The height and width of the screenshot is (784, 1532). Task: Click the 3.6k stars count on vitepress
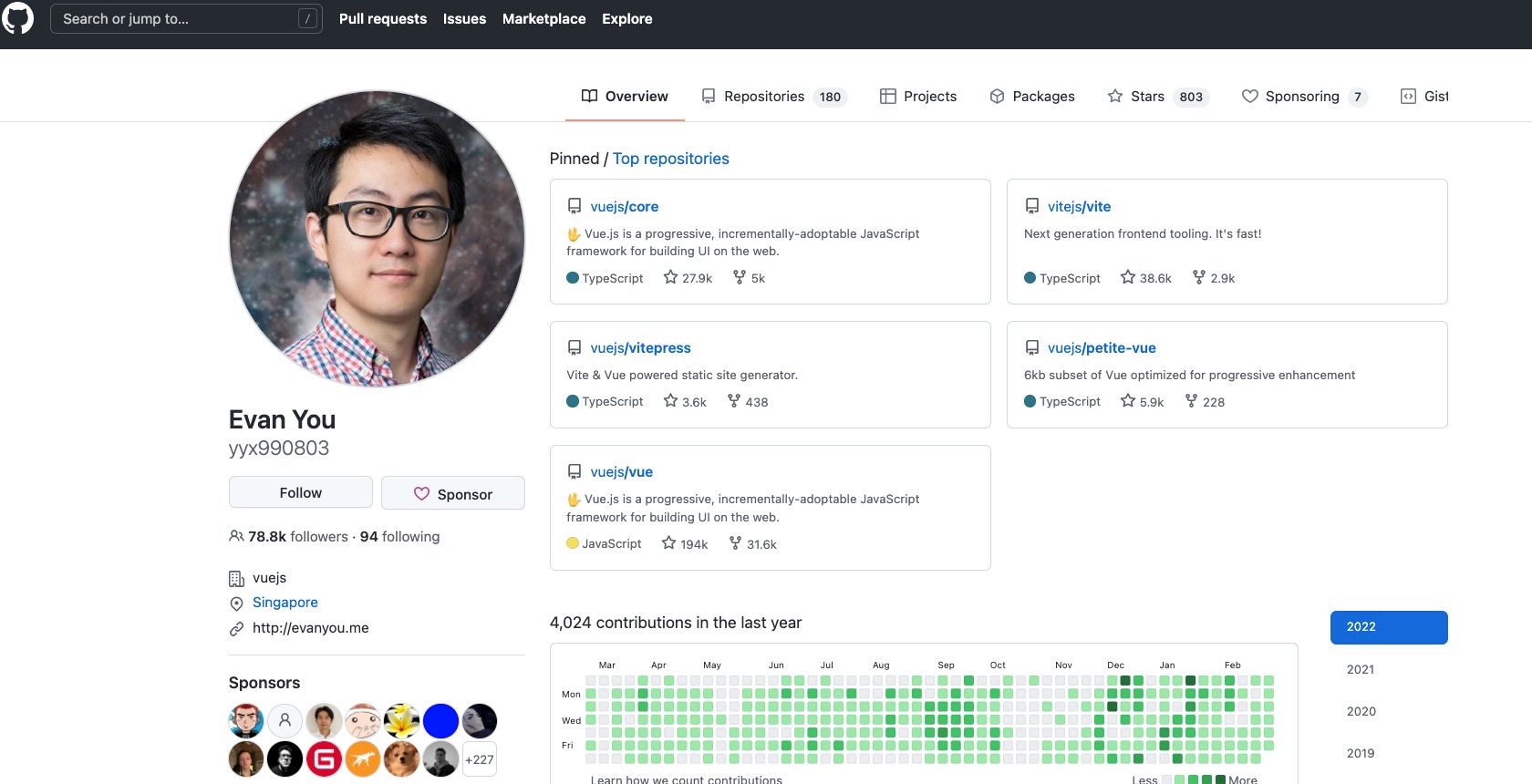click(x=686, y=402)
